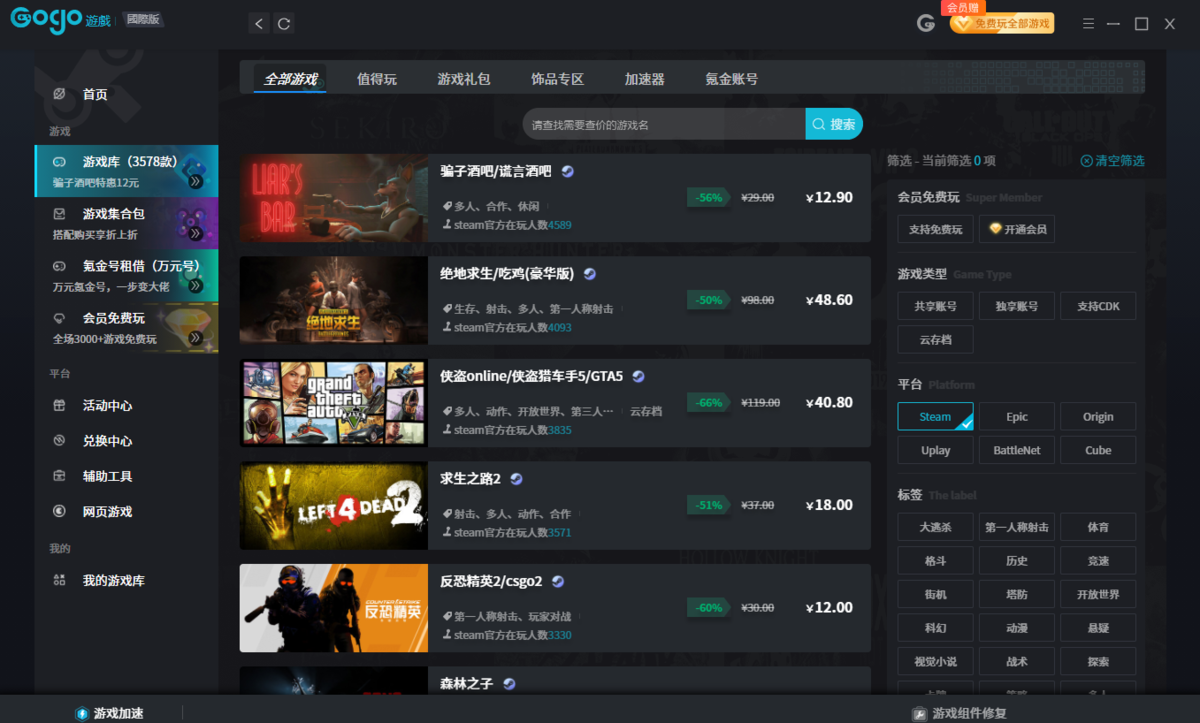Open the Liar's Bar game thumbnail
1200x723 pixels.
334,198
